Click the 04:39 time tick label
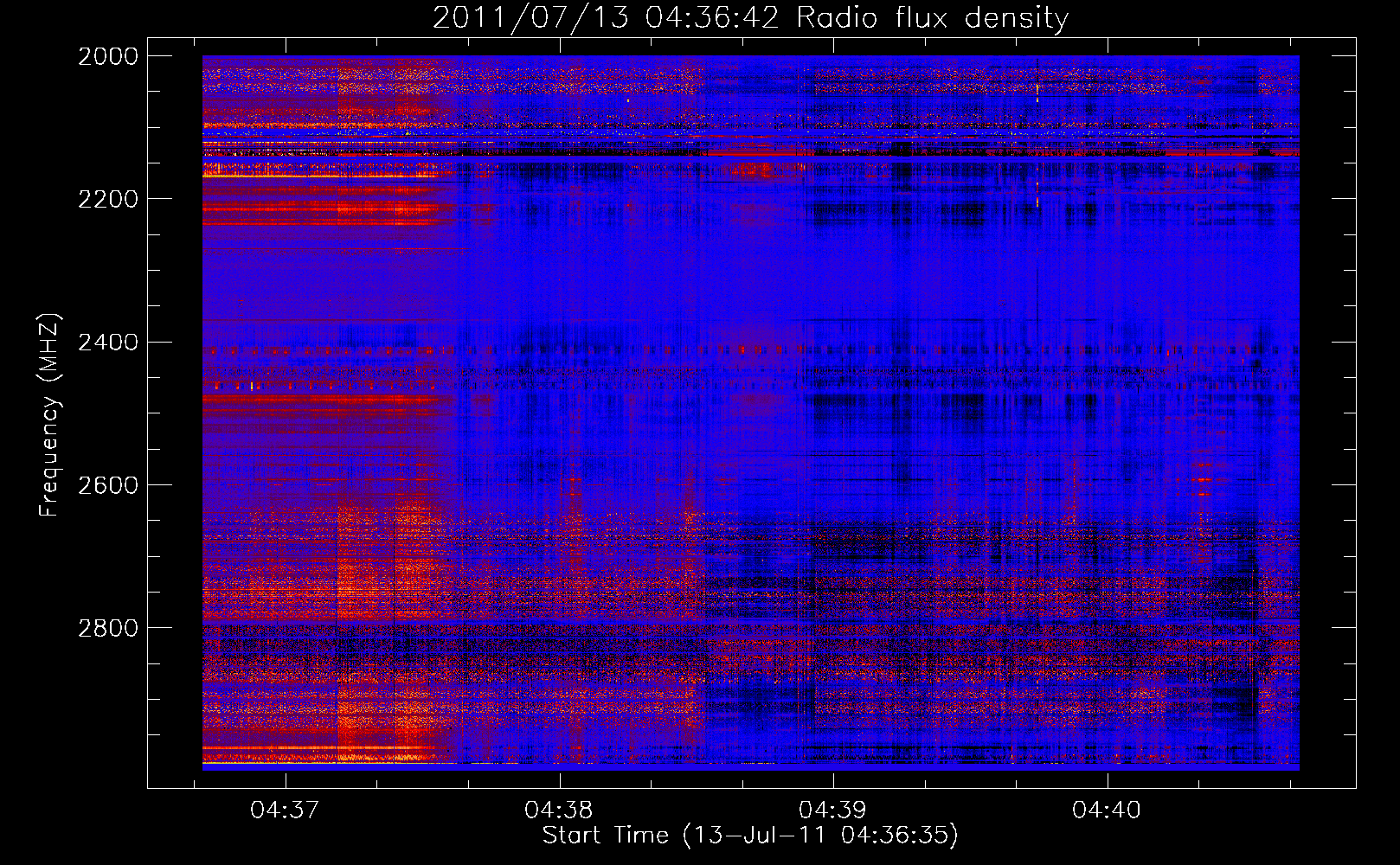Viewport: 1400px width, 865px height. [832, 810]
